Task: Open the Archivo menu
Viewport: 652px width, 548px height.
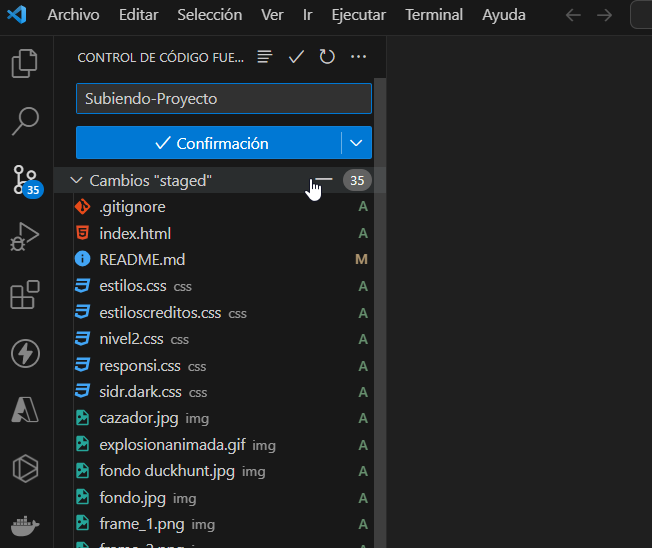Action: (x=73, y=15)
